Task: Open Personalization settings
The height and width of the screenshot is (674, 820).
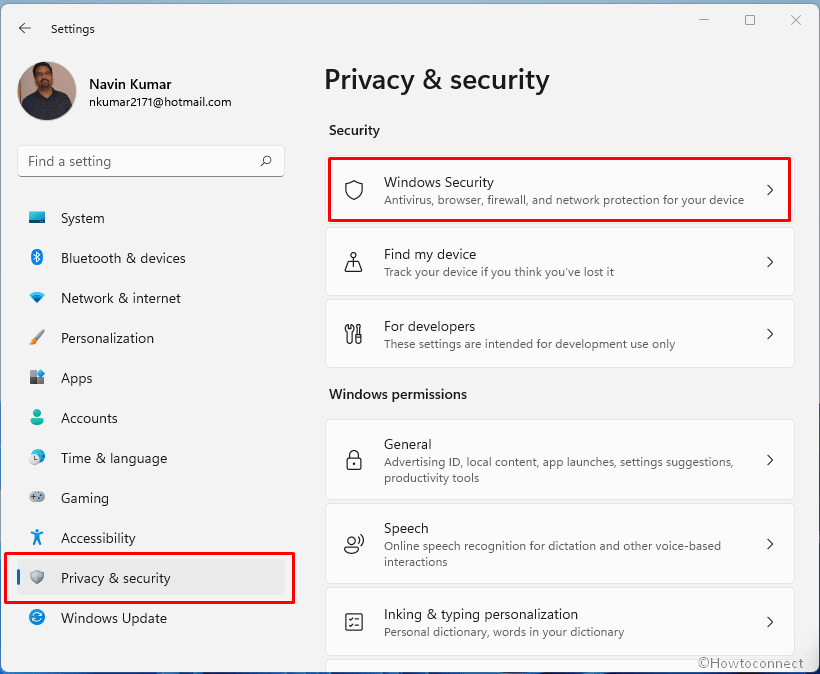Action: coord(151,338)
